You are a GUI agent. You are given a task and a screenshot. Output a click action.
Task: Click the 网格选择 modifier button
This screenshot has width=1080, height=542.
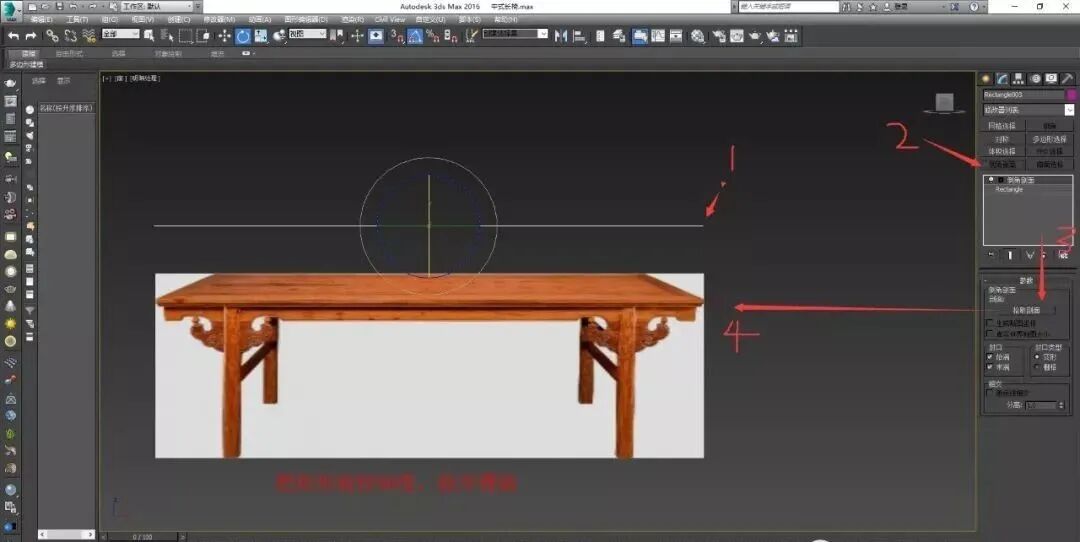[1002, 126]
